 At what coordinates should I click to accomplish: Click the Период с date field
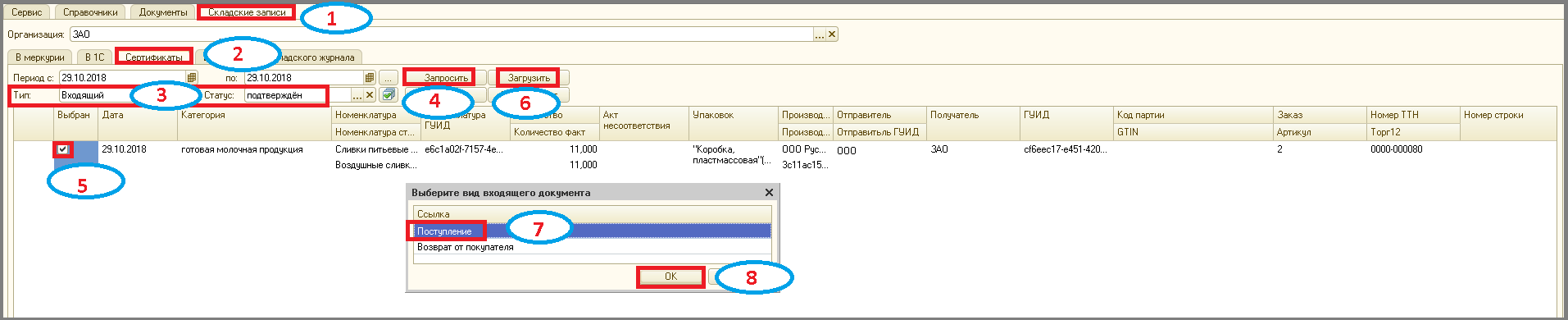[x=122, y=78]
